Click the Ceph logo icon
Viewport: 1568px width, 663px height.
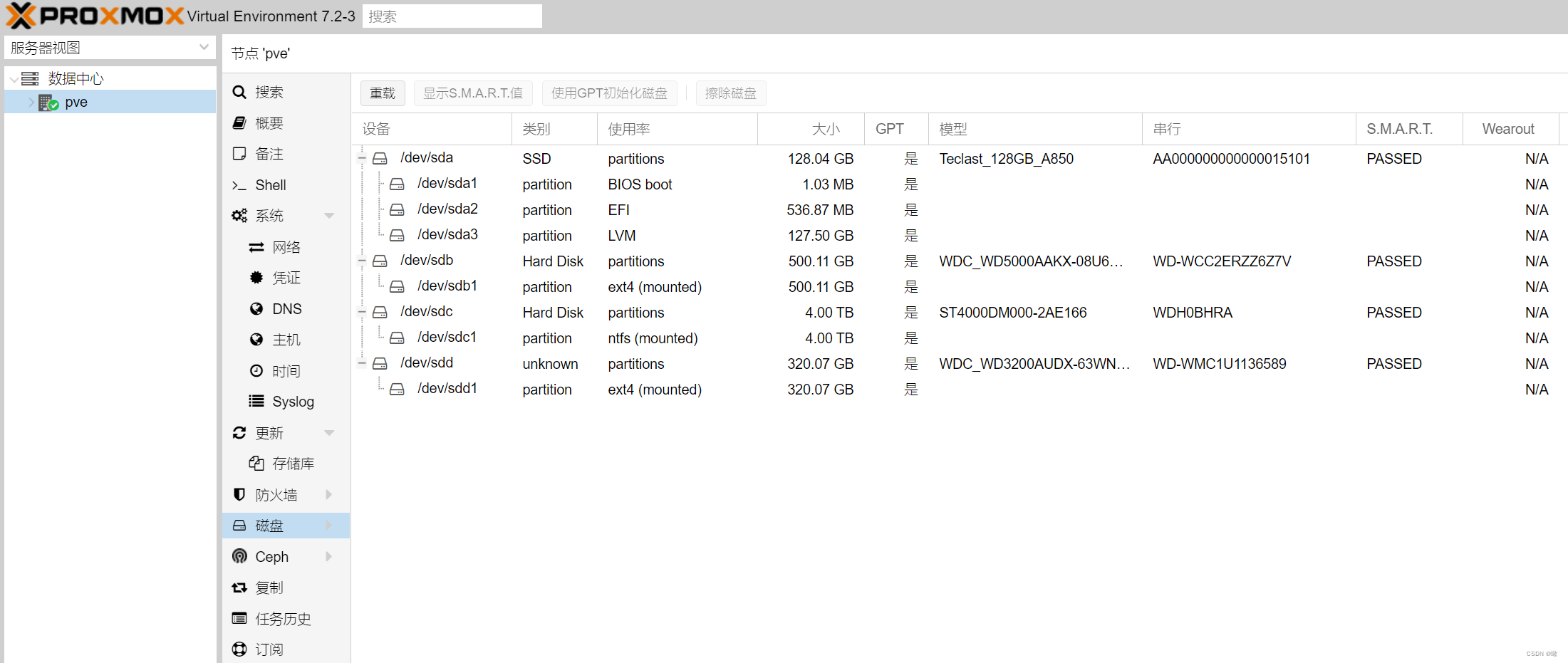pos(239,557)
